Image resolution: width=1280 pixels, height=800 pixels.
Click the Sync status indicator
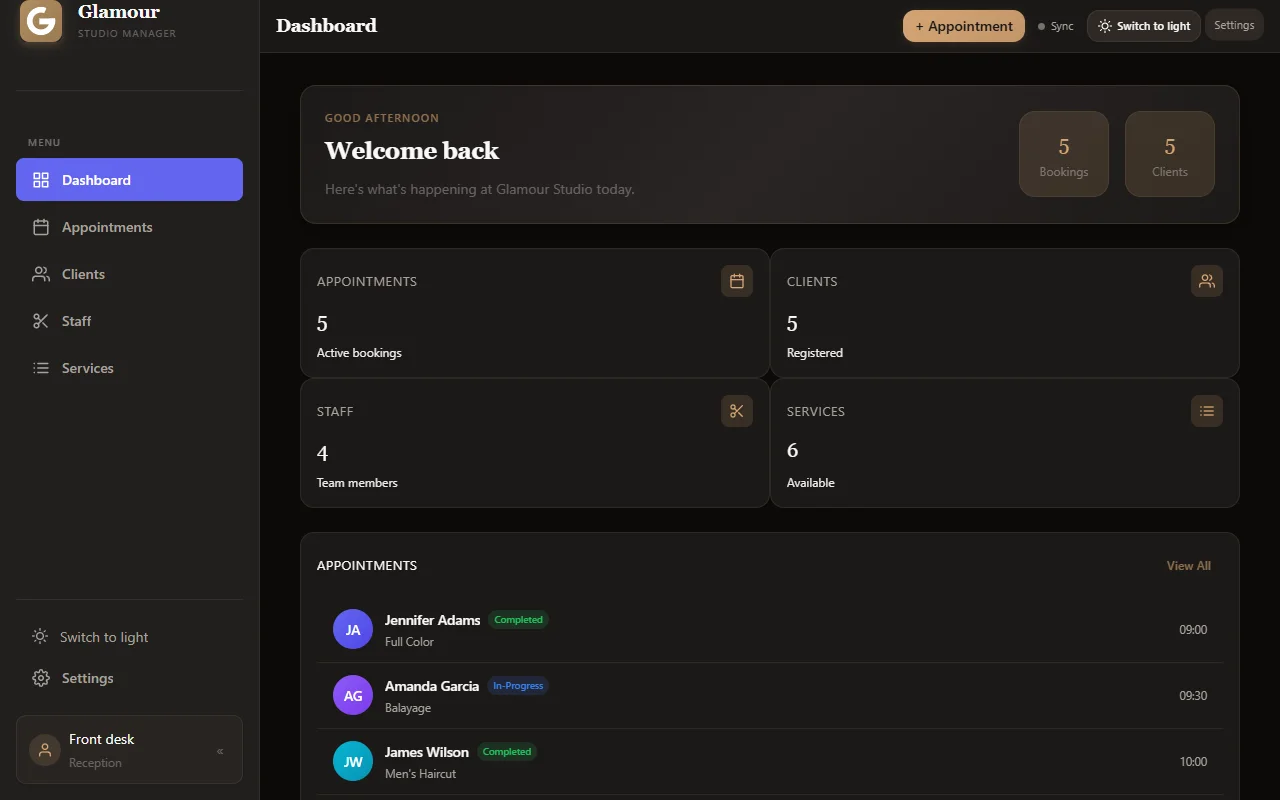coord(1056,26)
